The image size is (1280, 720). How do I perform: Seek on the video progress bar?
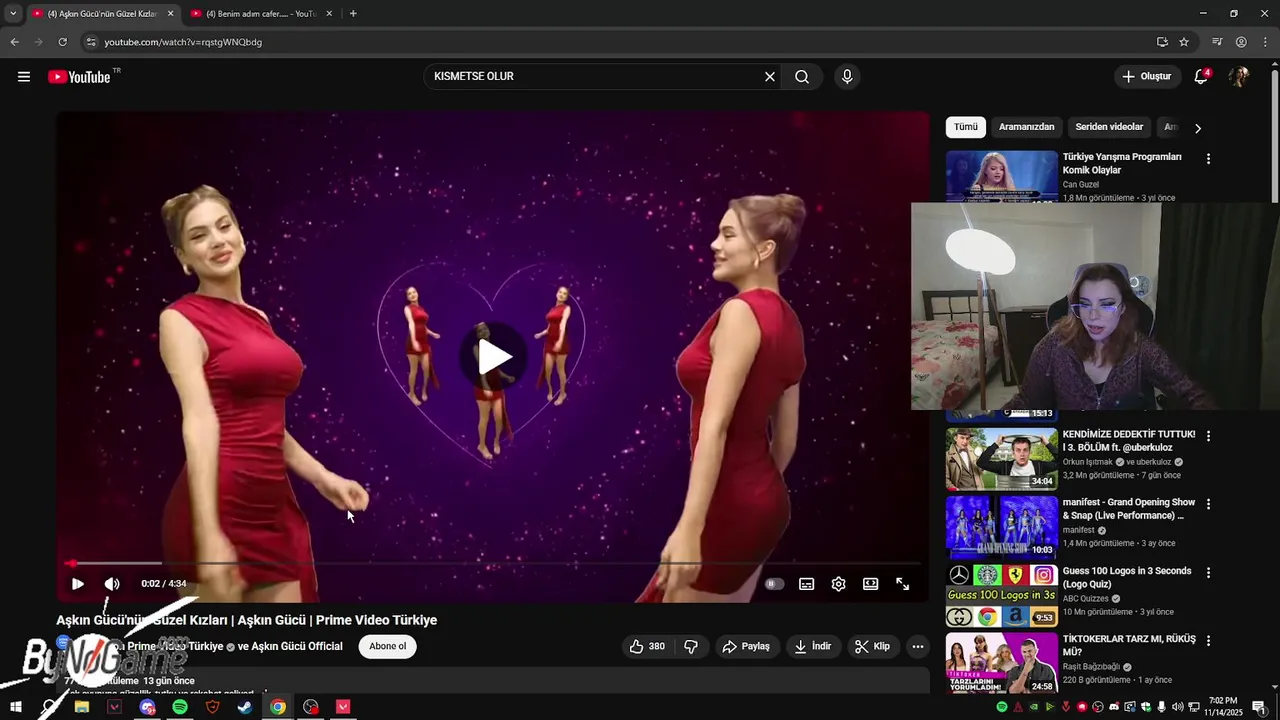(x=492, y=564)
